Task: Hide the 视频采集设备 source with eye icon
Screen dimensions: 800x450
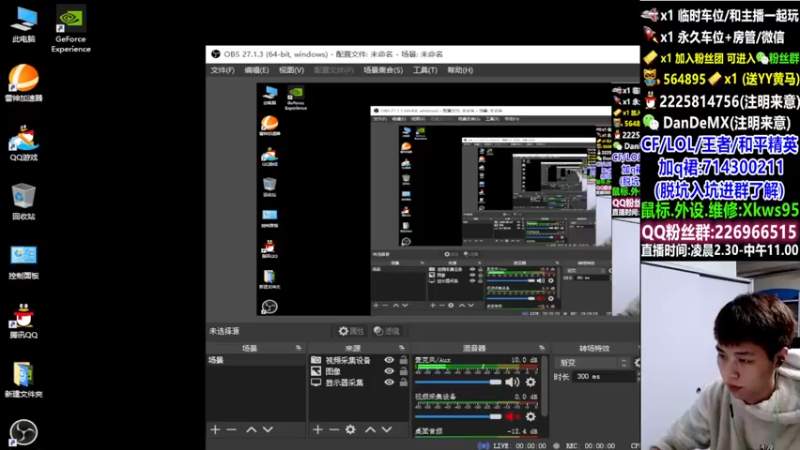Action: (x=389, y=360)
